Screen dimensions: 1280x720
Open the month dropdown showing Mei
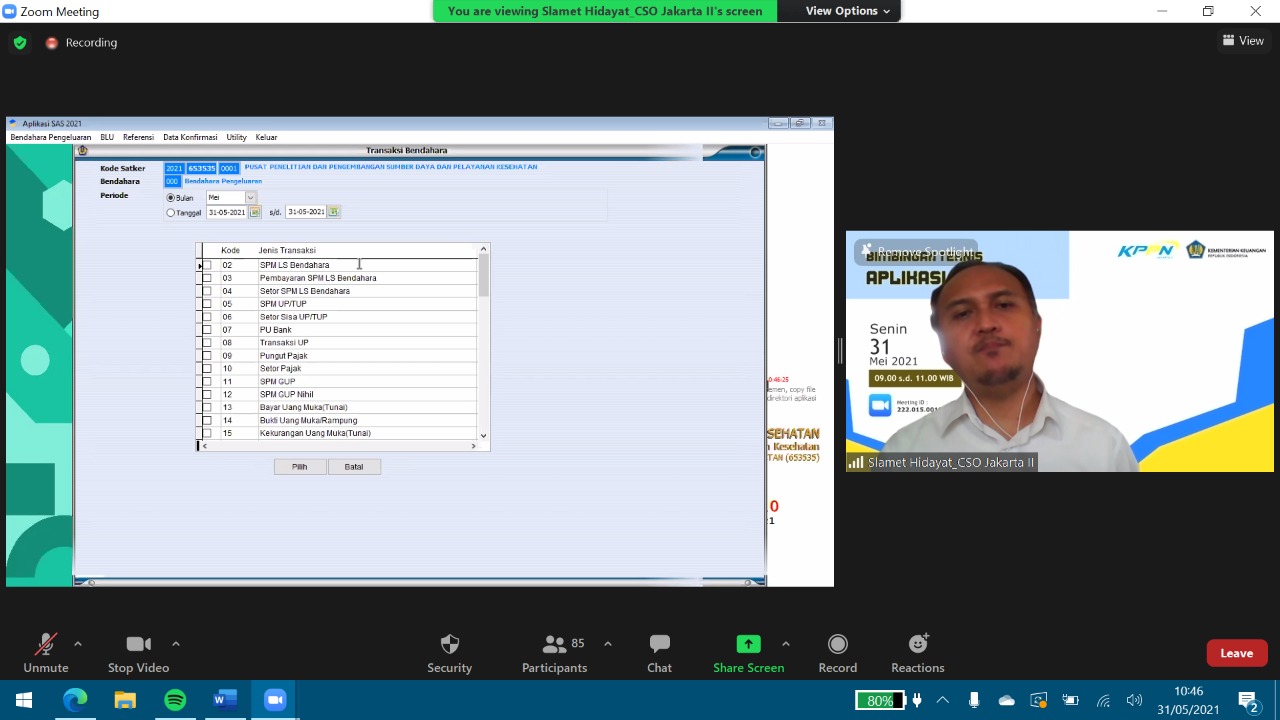coord(250,198)
